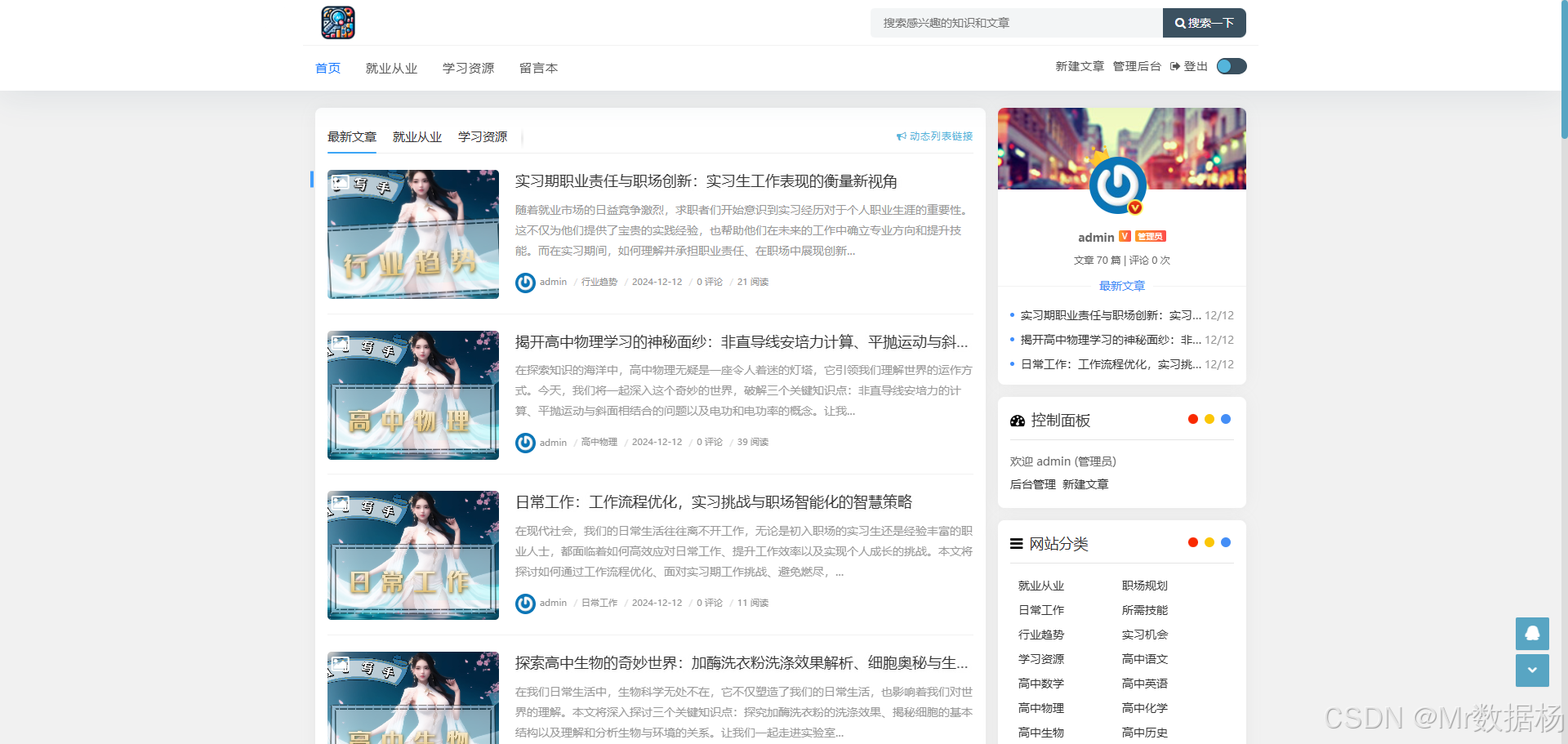
Task: Open the 留言本 navigation item
Action: pos(538,69)
